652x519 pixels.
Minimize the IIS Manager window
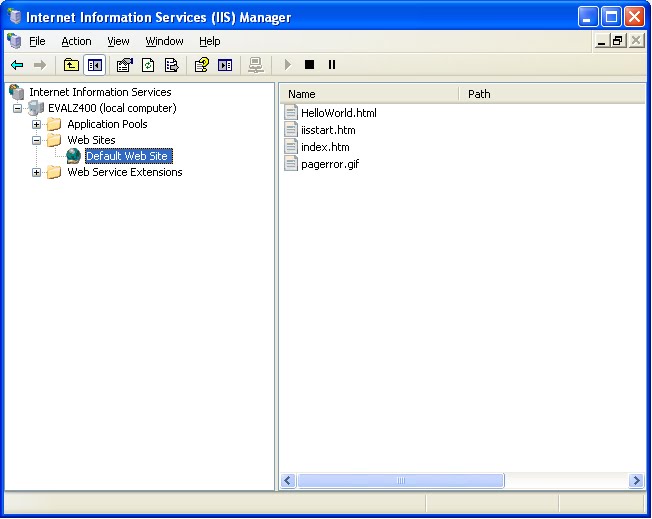tap(588, 17)
